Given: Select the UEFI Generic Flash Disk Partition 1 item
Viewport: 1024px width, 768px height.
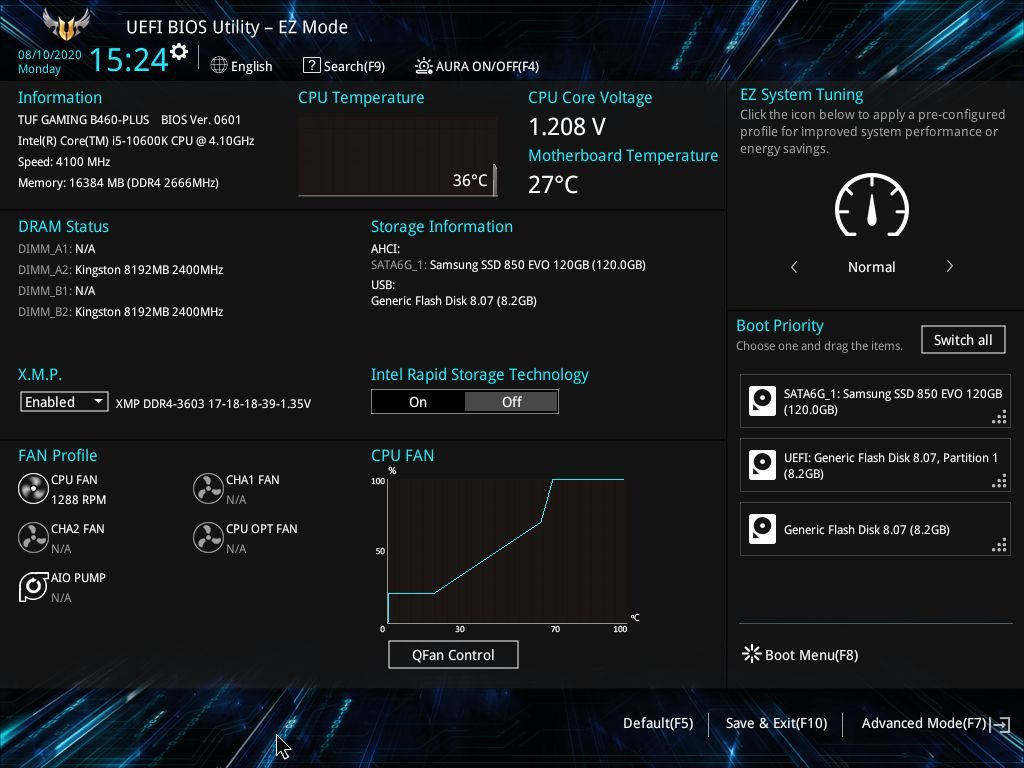Looking at the screenshot, I should 875,465.
